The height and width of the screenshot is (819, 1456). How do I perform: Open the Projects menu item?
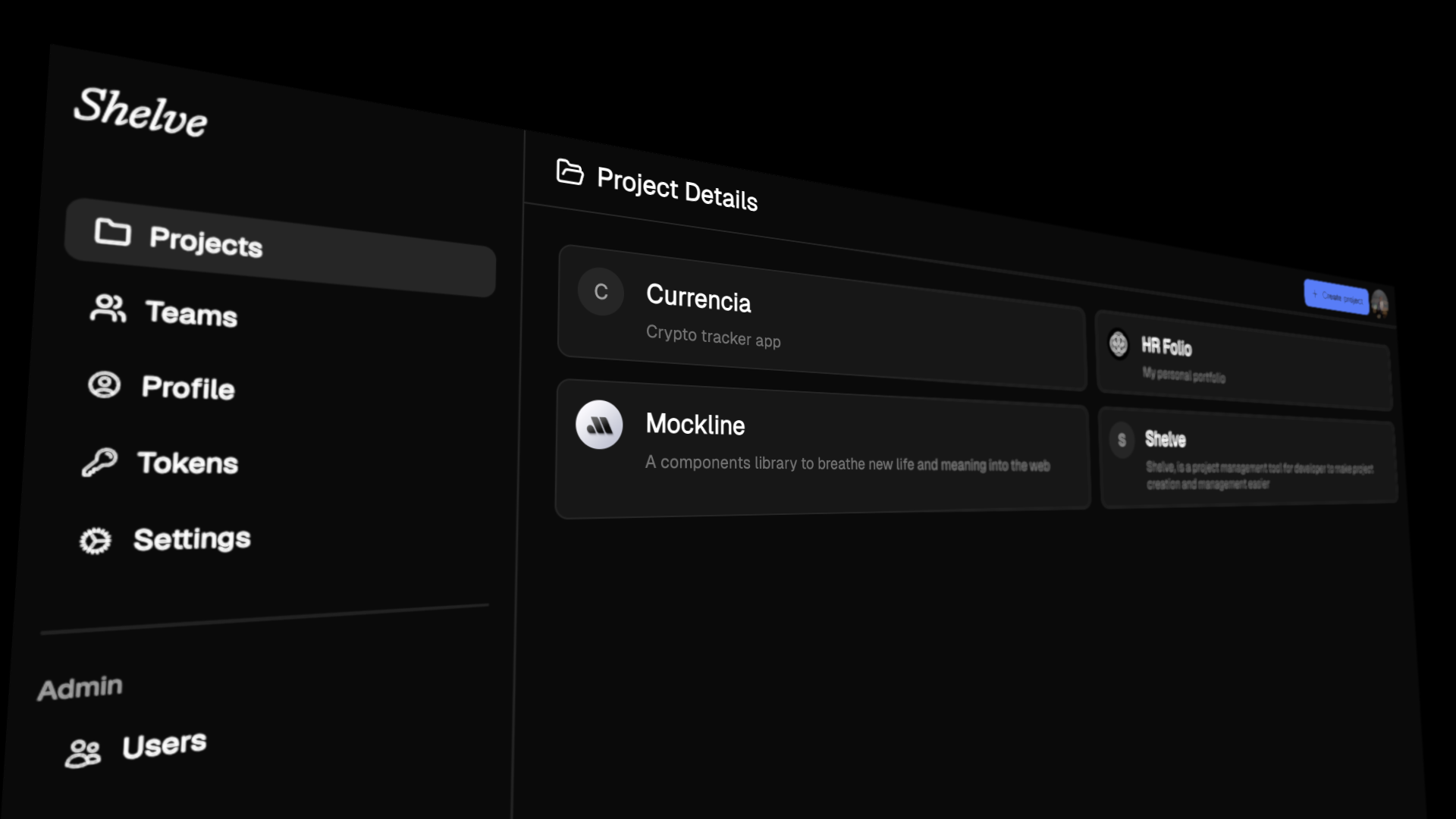click(281, 247)
